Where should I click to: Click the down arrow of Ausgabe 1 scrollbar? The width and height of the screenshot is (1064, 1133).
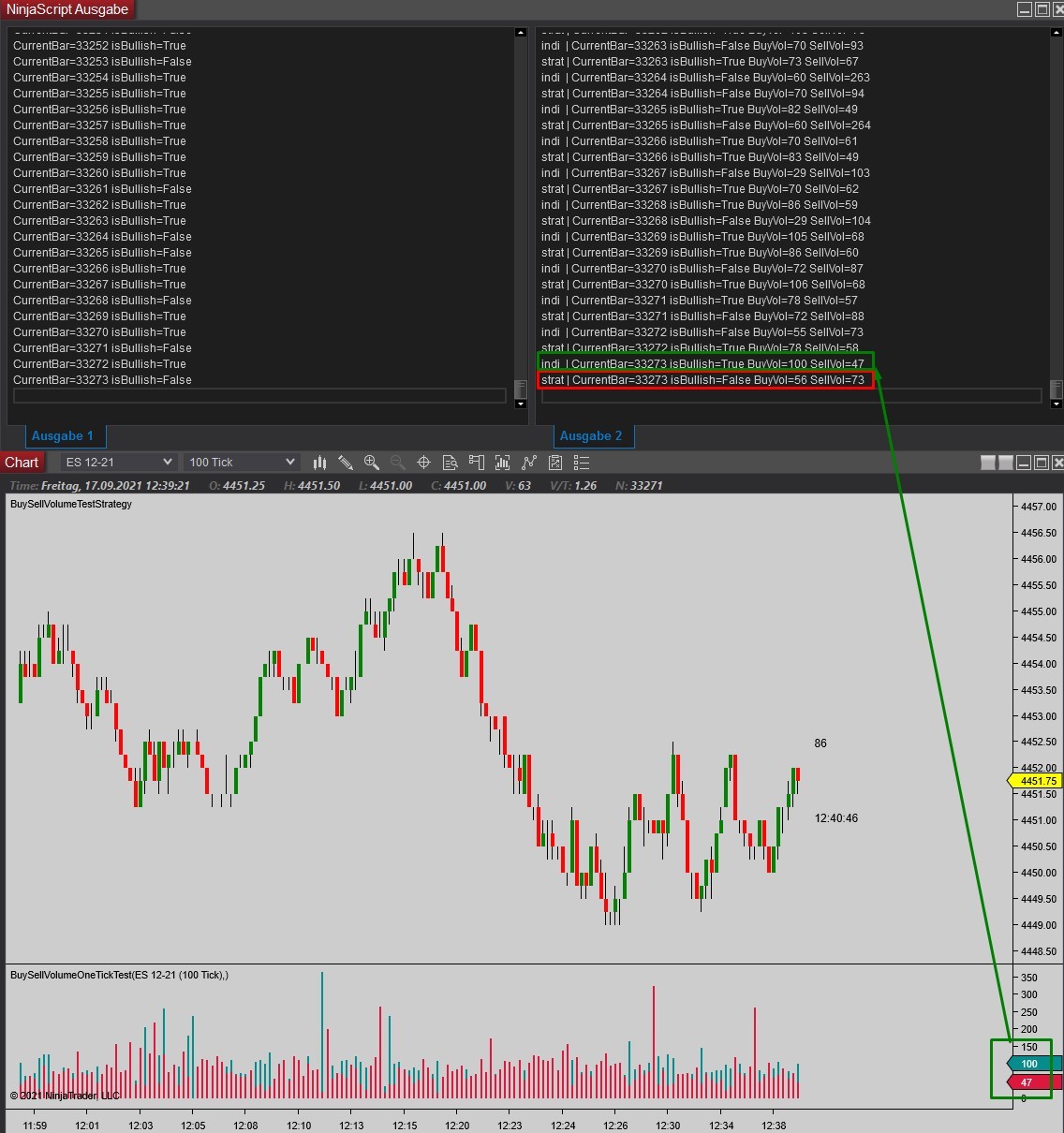pos(521,405)
